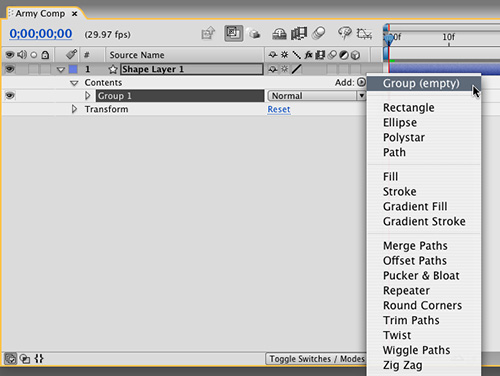This screenshot has height=376, width=500.
Task: Click the Adjustment Layer column header
Action: click(344, 55)
